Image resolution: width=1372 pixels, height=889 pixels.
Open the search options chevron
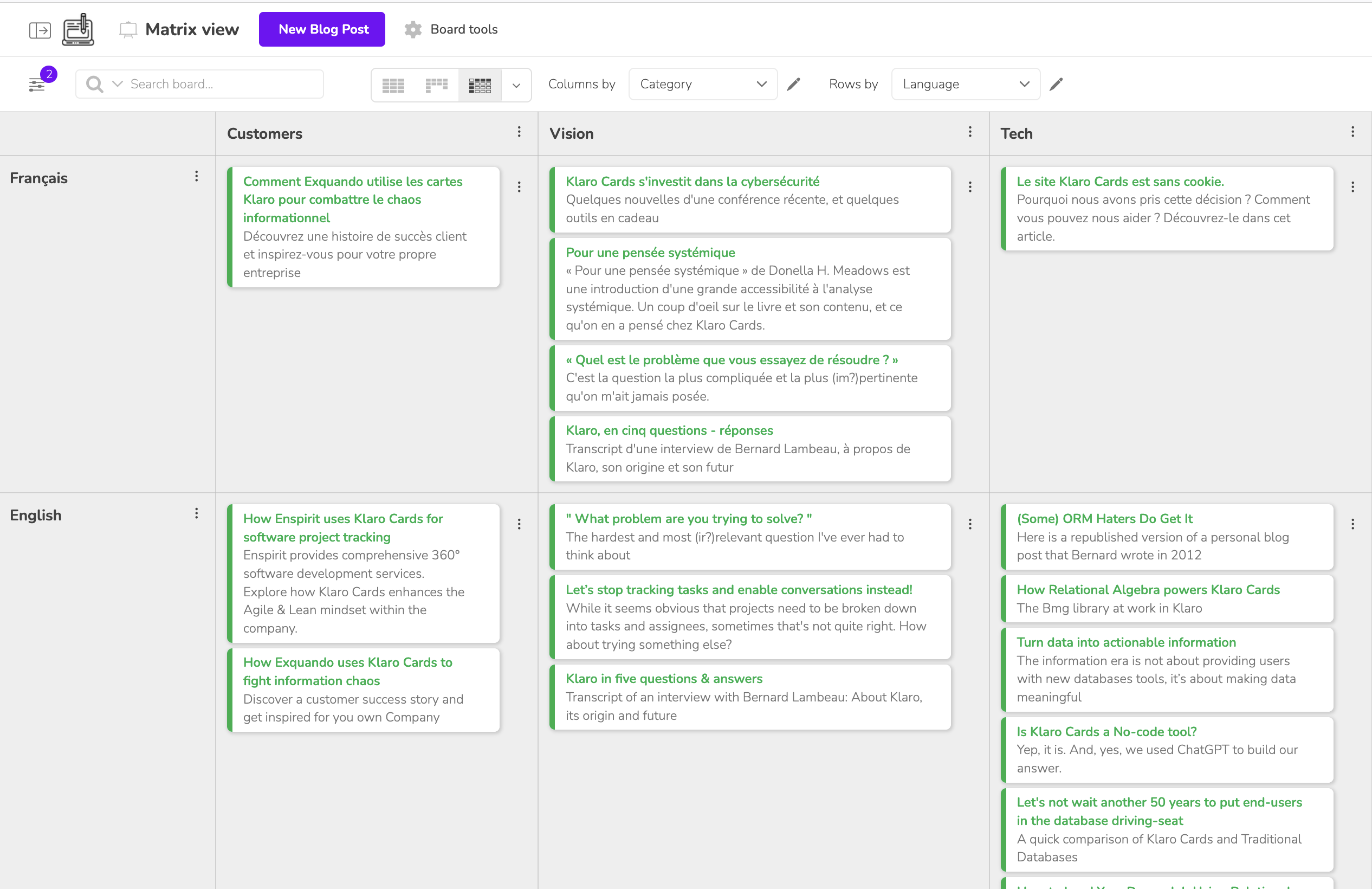[118, 84]
